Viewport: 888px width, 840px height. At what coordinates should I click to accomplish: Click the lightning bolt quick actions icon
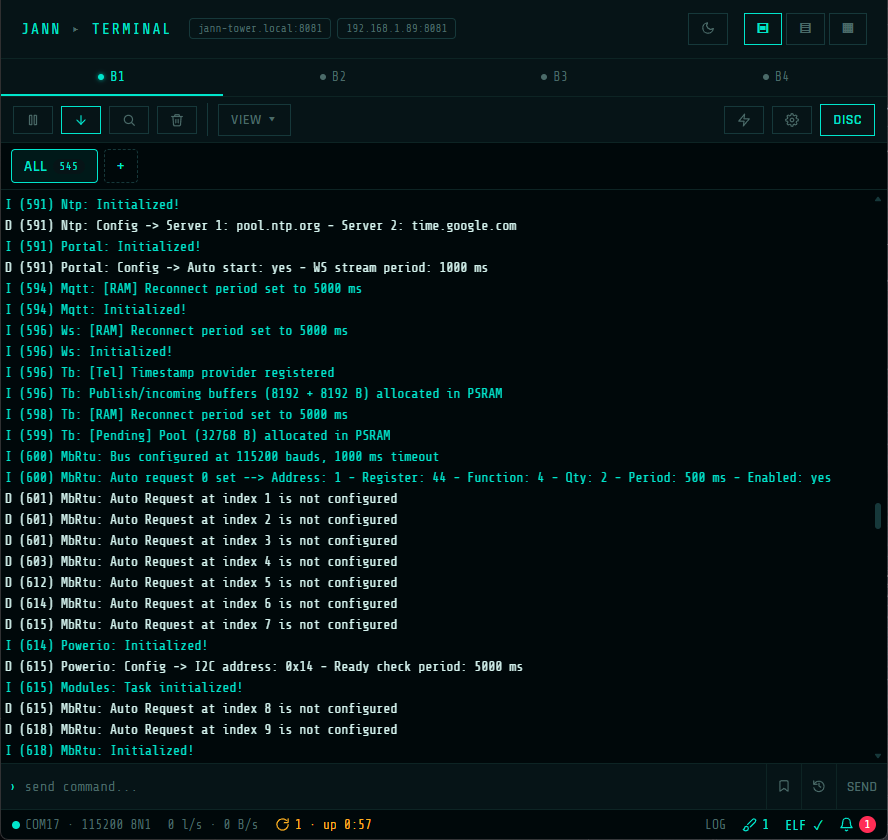pos(744,120)
